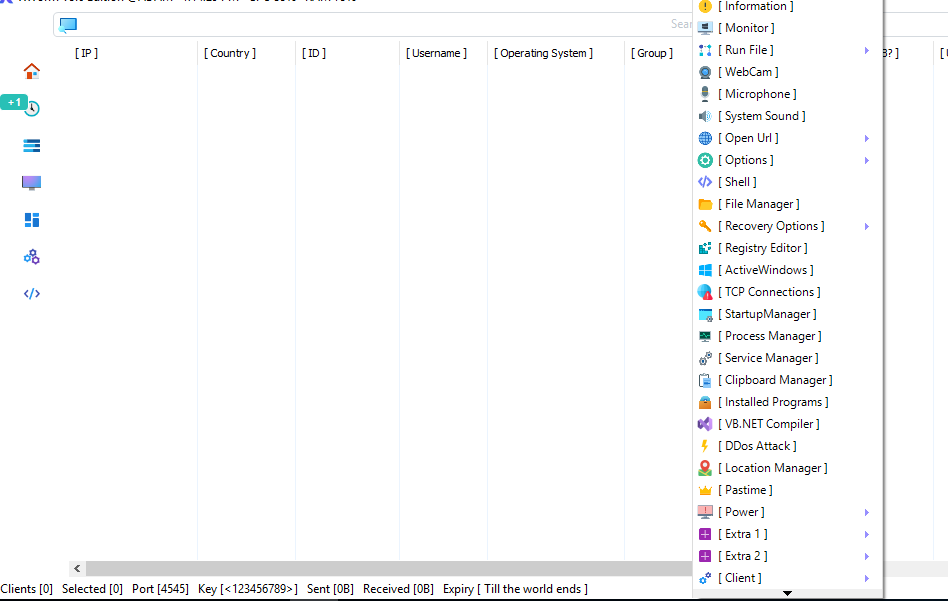Open settings via the gears sidebar icon
Viewport: 948px width, 601px height.
pyautogui.click(x=31, y=257)
